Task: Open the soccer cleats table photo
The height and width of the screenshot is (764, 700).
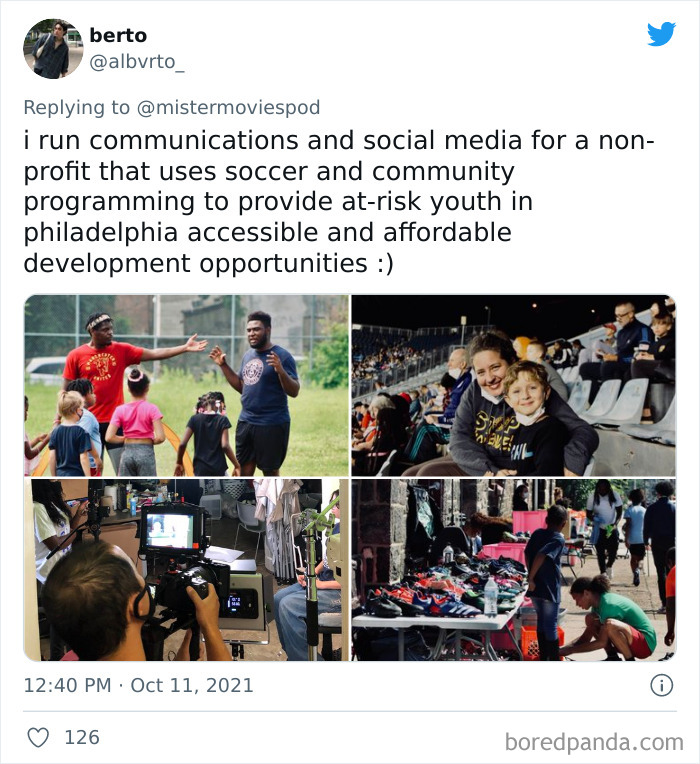Action: pos(513,570)
